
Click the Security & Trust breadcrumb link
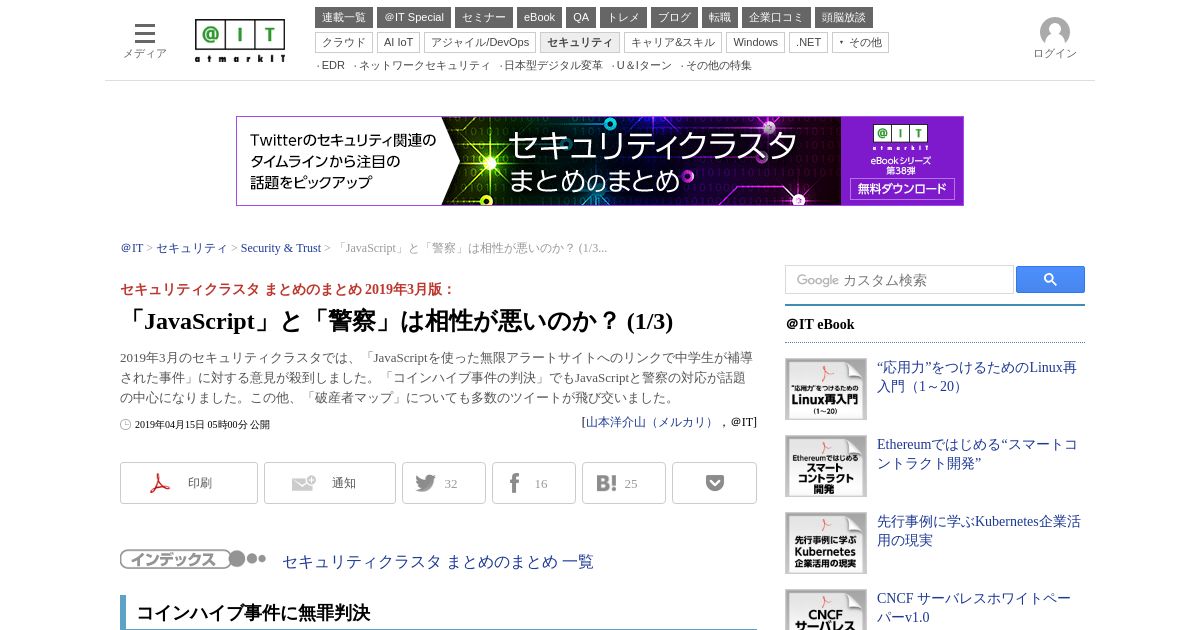(281, 248)
